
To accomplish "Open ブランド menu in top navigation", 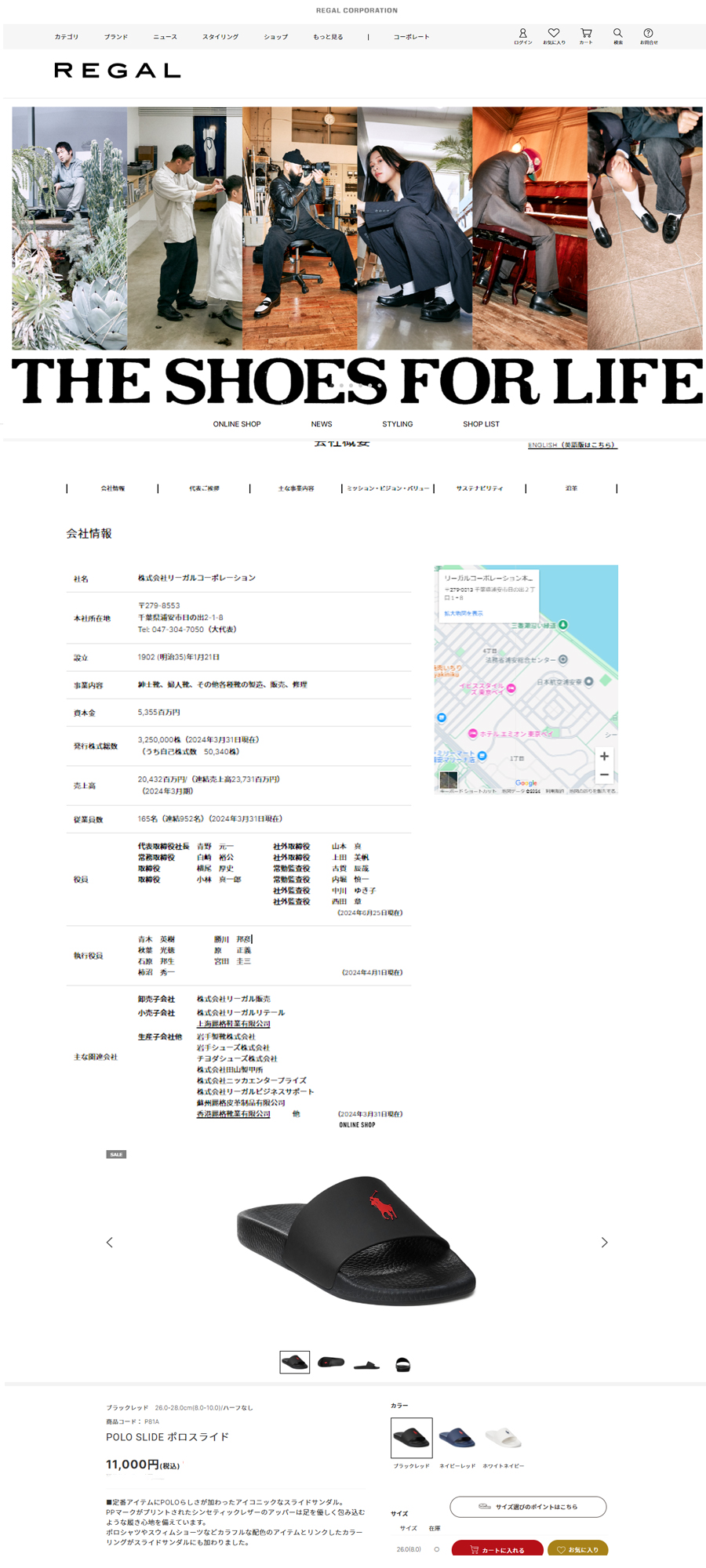I will coord(116,37).
